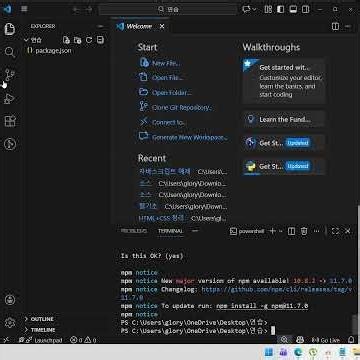The width and height of the screenshot is (360, 360).
Task: Open the Get started walkthrough card
Action: pyautogui.click(x=284, y=81)
